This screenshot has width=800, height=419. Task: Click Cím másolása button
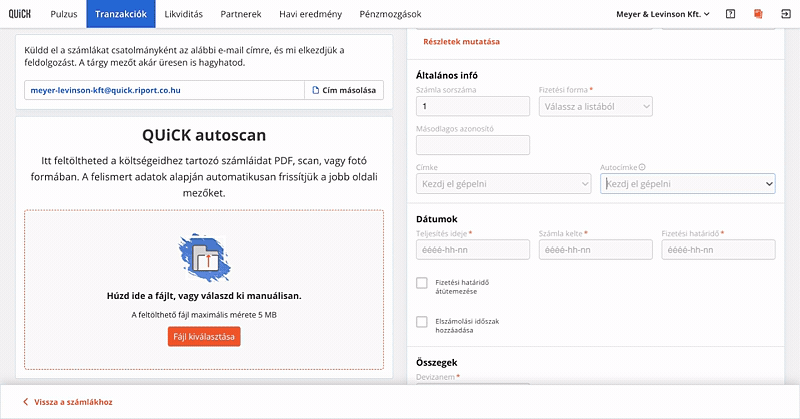[x=344, y=90]
